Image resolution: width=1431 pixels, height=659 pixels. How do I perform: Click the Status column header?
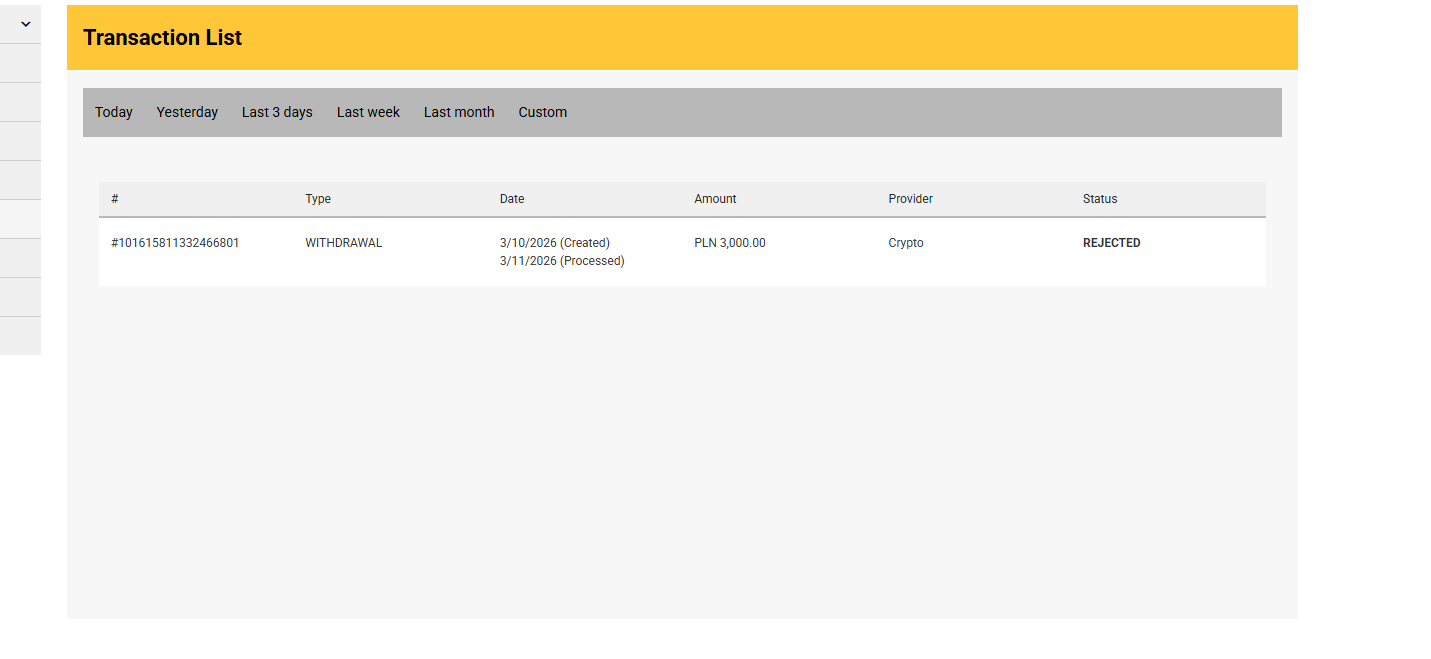tap(1100, 199)
